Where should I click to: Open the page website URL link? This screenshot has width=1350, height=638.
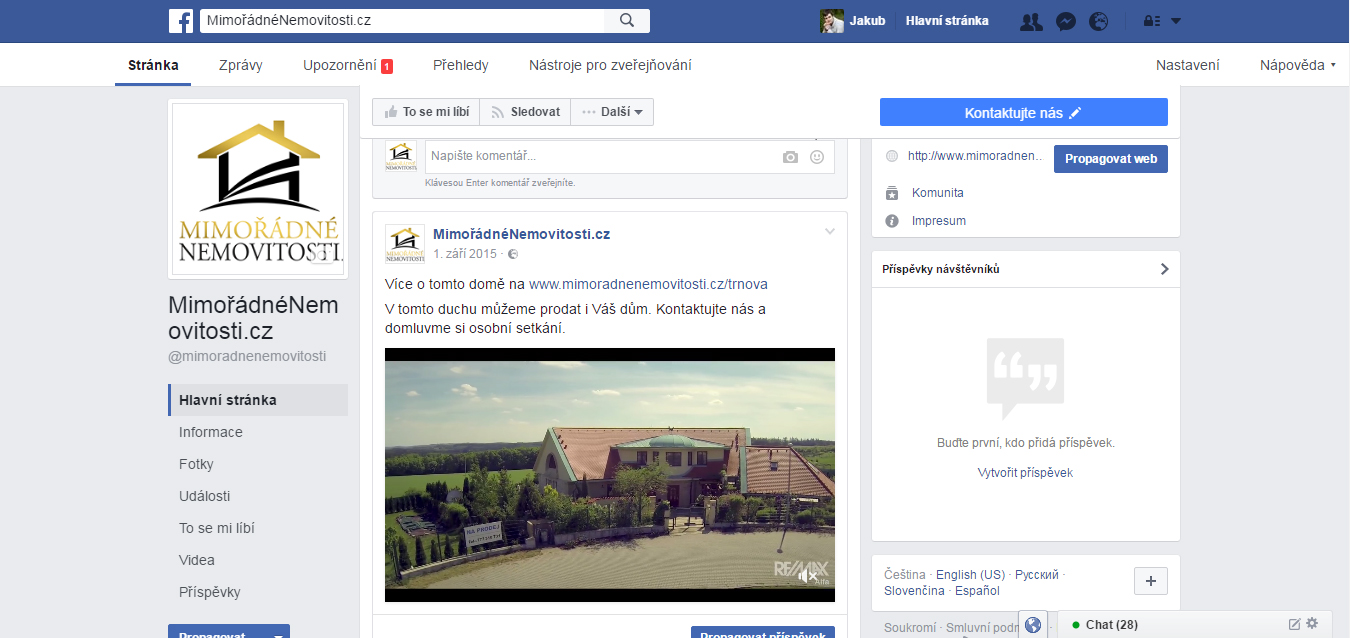975,156
